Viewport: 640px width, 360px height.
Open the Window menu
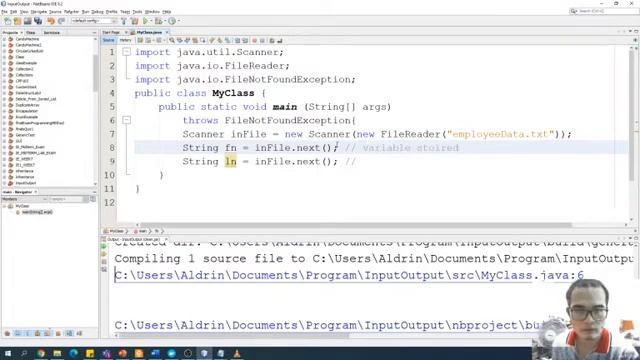click(152, 12)
